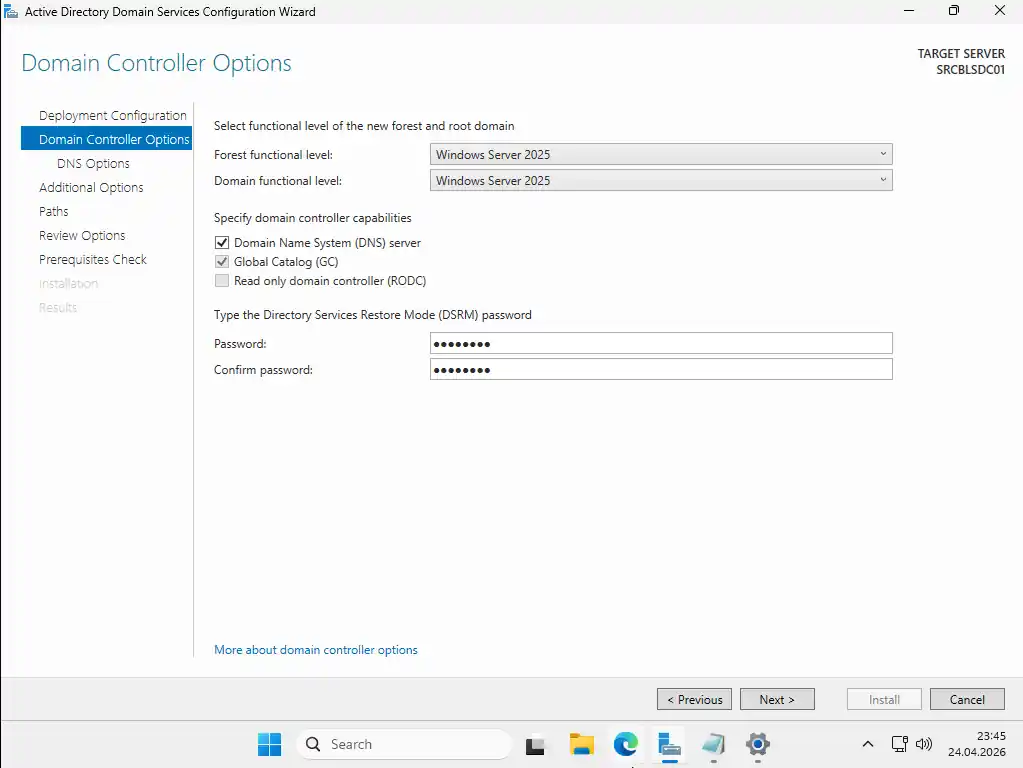The image size is (1023, 768).
Task: Click the Domain Controller Options heading
Action: click(x=157, y=63)
